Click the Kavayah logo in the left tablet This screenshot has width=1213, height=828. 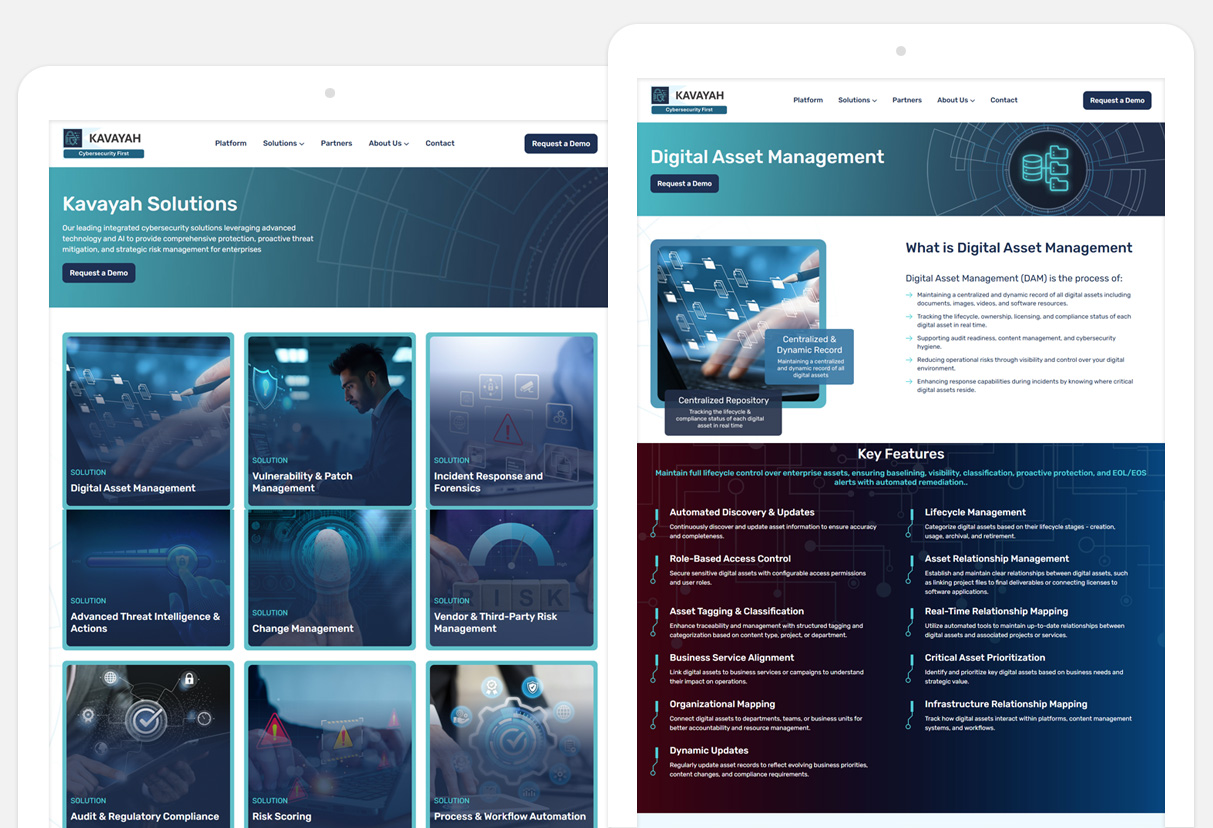pos(103,143)
